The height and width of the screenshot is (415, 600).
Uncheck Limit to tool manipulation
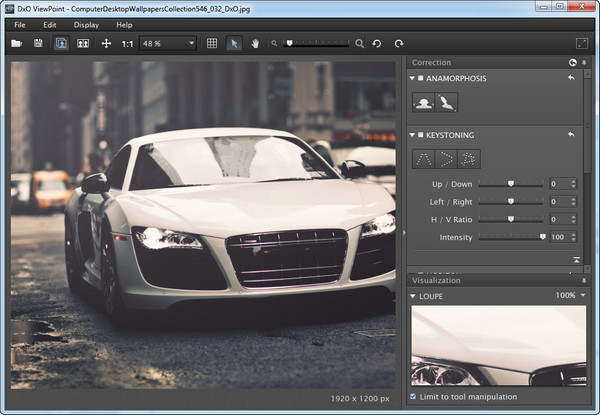click(415, 397)
